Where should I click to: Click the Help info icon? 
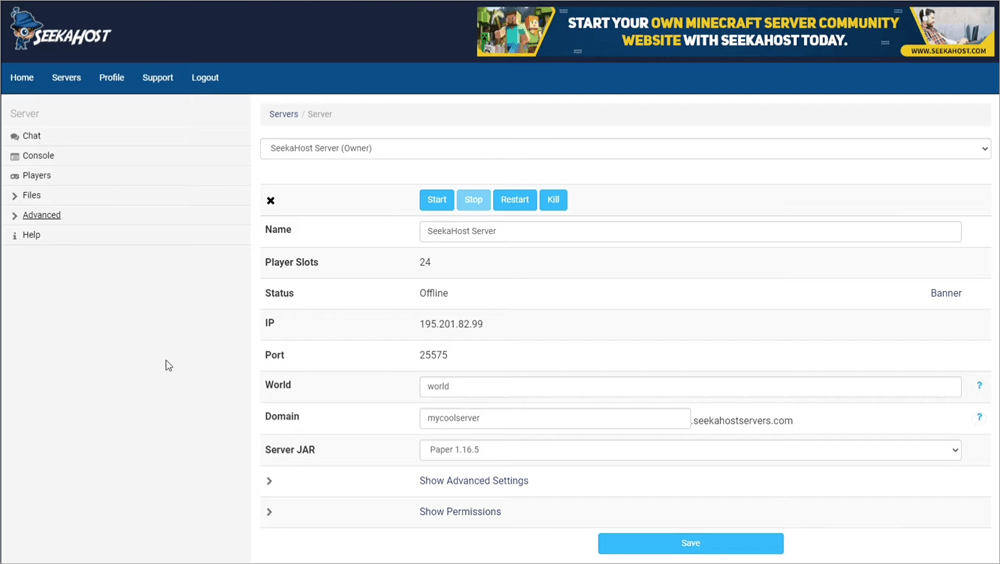(15, 236)
